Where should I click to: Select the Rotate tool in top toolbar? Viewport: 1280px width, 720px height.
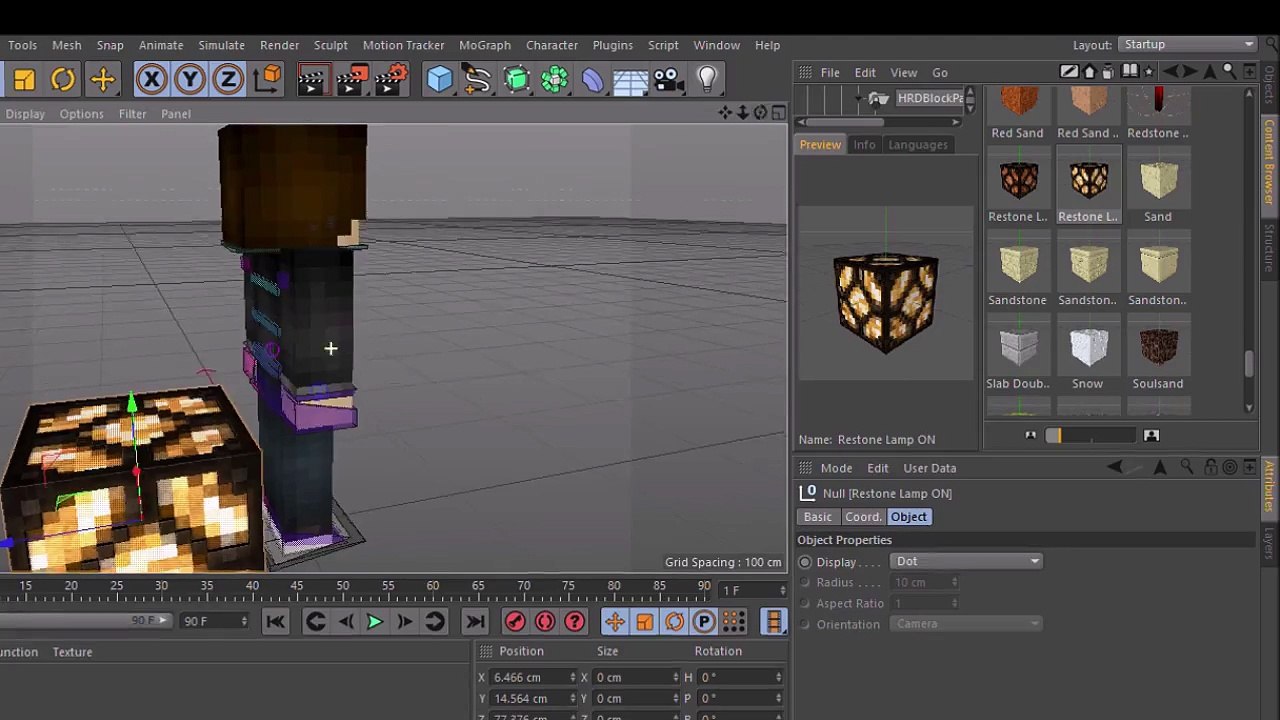(x=63, y=79)
